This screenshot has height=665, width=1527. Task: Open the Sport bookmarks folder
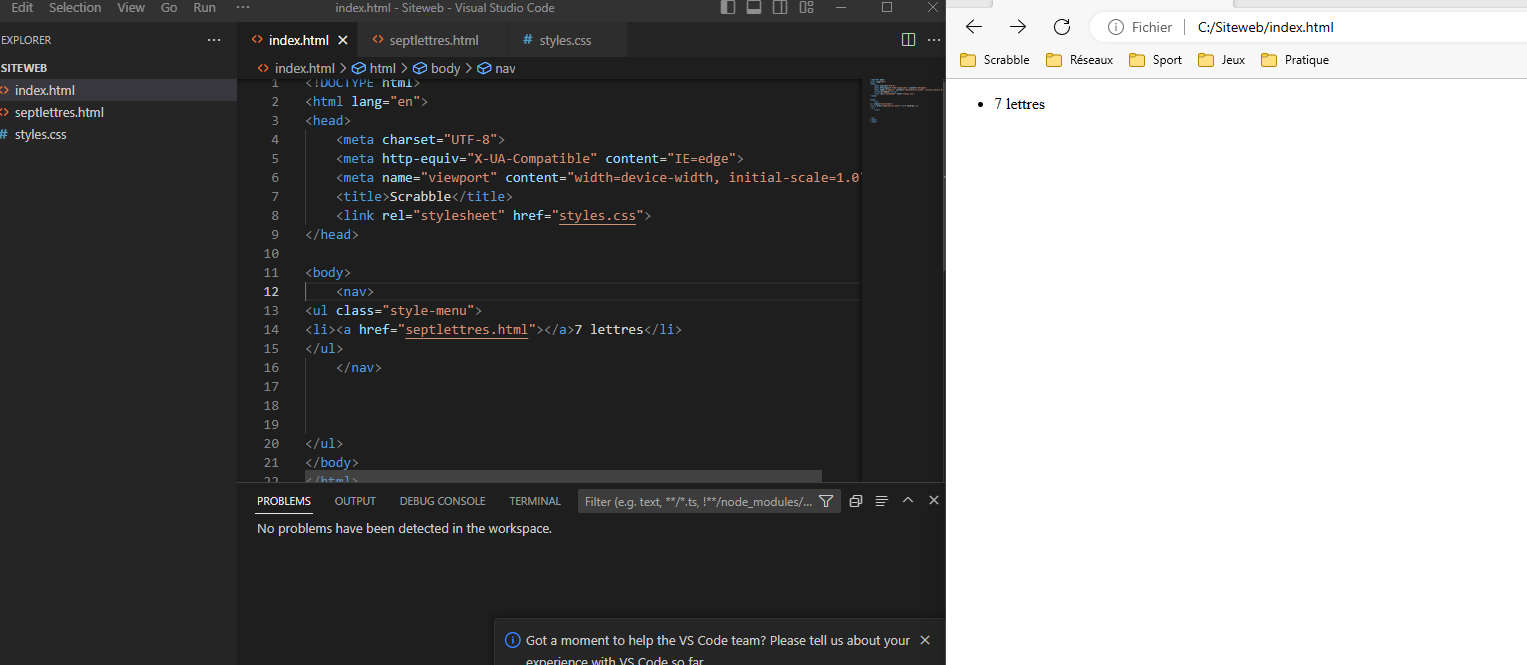(1156, 60)
